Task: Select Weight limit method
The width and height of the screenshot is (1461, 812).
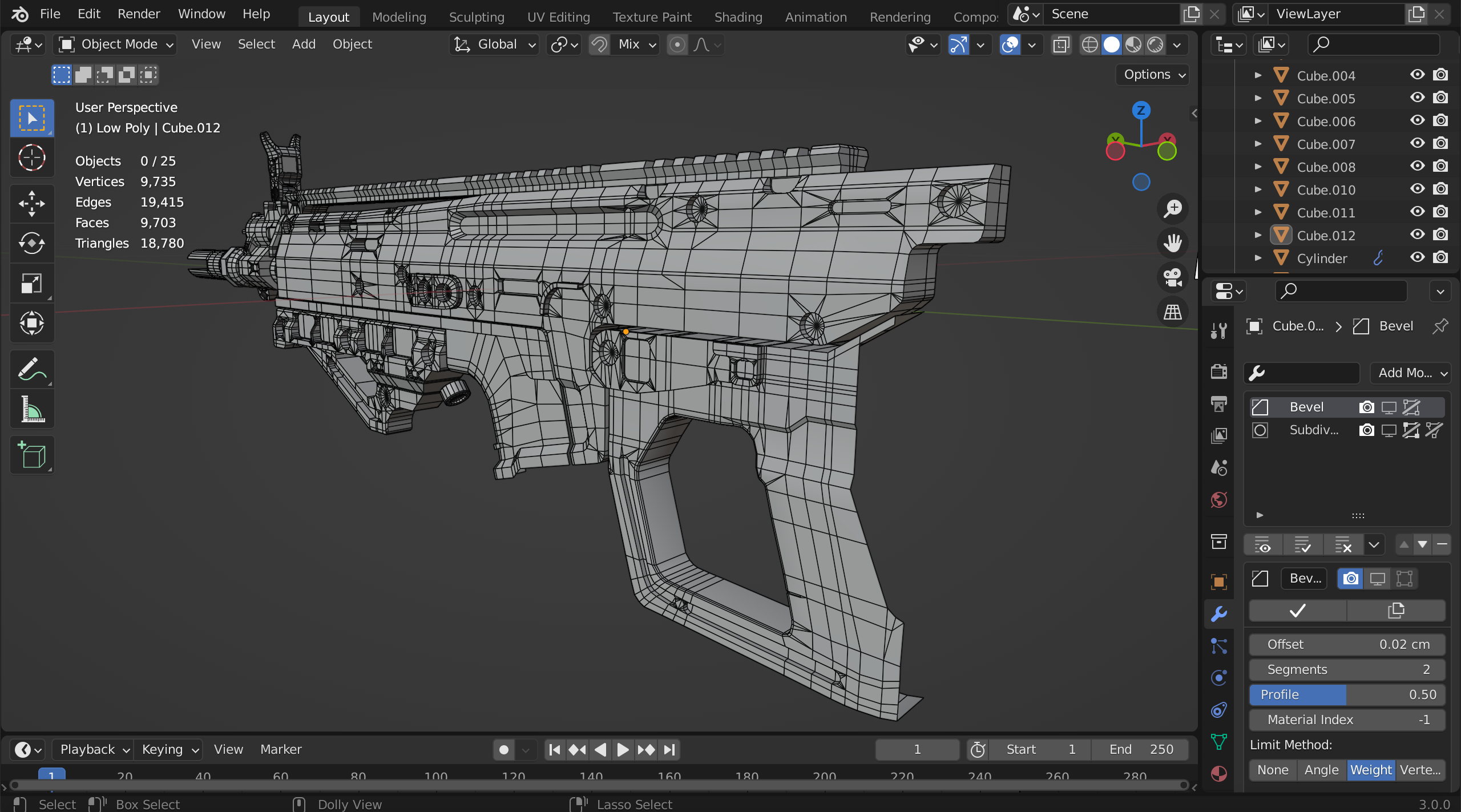Action: (1371, 770)
